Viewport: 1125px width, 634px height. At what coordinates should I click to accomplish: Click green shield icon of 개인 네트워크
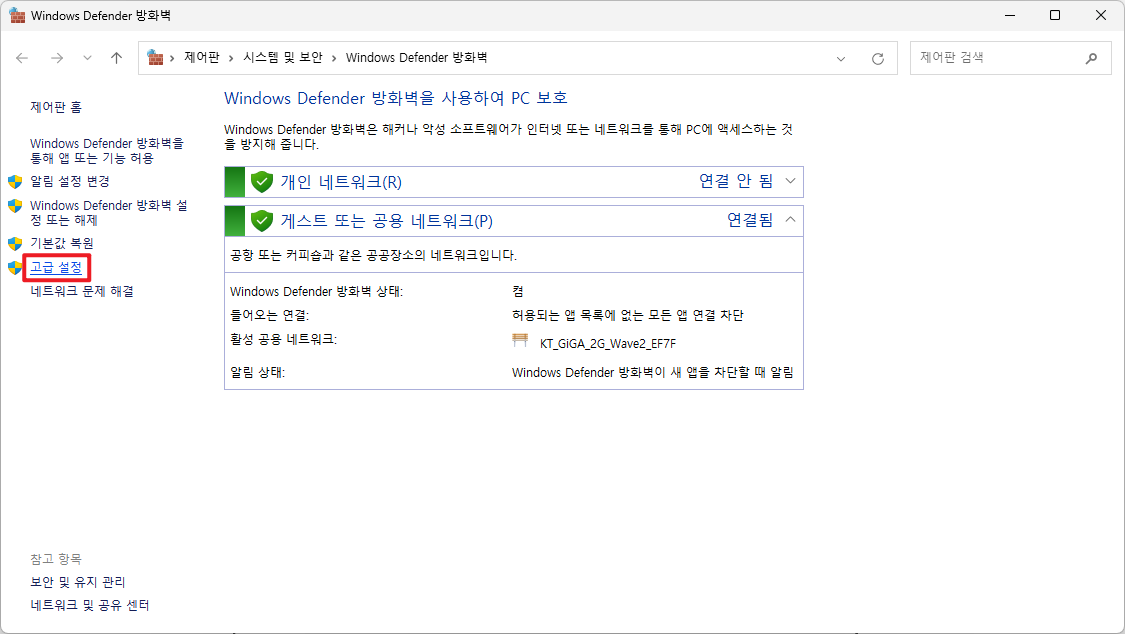tap(262, 181)
